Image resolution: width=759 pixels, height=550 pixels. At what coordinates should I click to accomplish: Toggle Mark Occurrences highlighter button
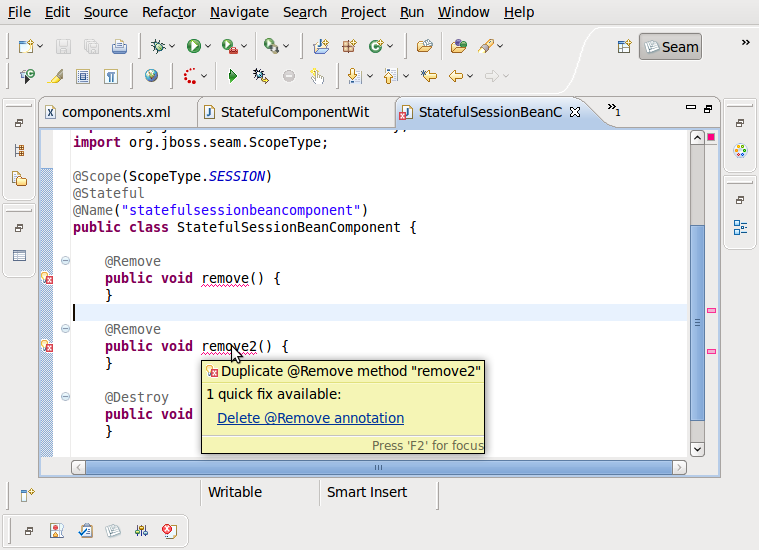[x=56, y=76]
